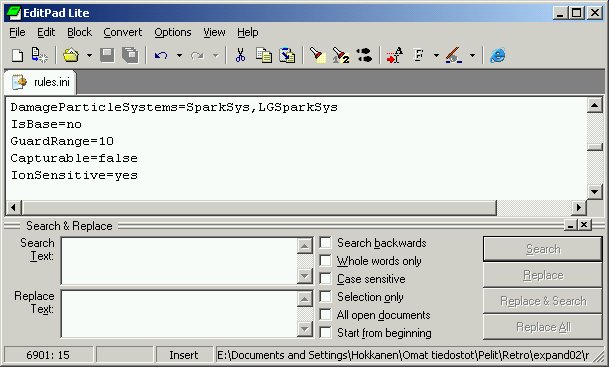Image resolution: width=609 pixels, height=367 pixels.
Task: Click the Search button
Action: (x=543, y=249)
